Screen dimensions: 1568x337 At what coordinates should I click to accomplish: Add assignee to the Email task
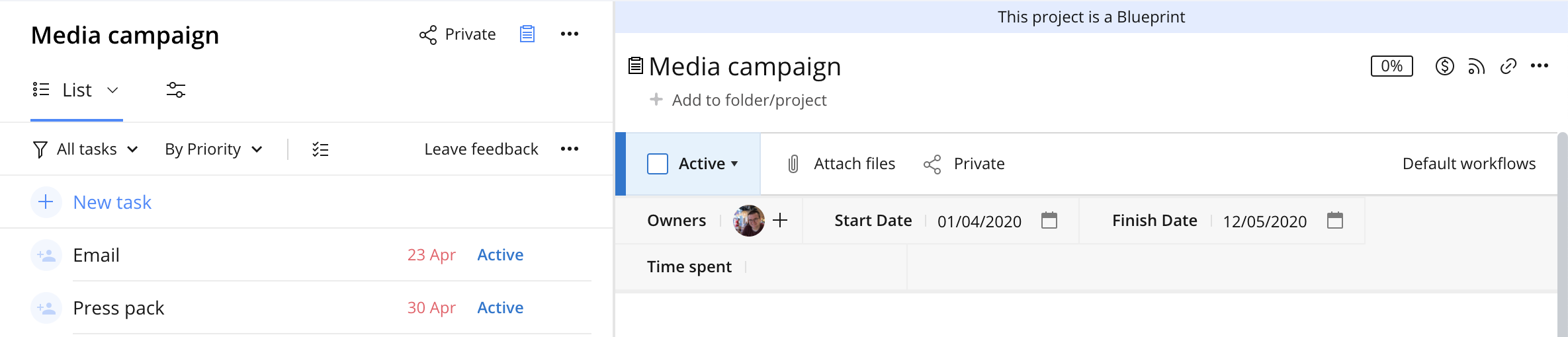click(46, 255)
